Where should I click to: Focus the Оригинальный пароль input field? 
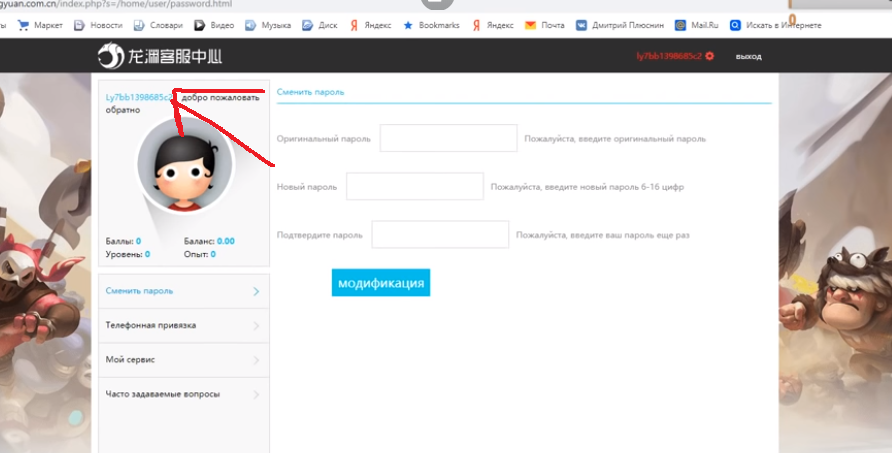448,138
